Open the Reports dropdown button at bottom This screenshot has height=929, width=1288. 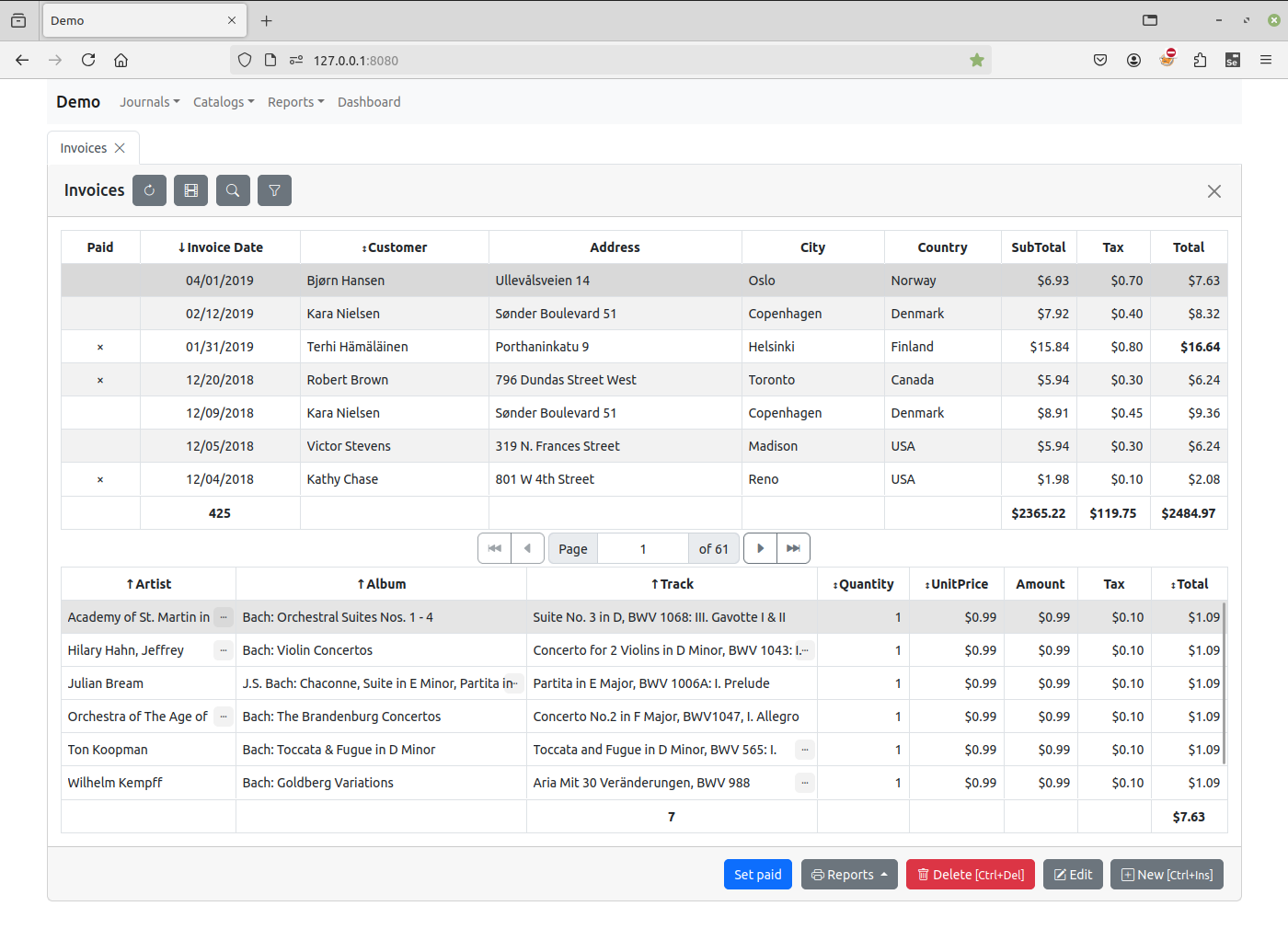coord(848,875)
